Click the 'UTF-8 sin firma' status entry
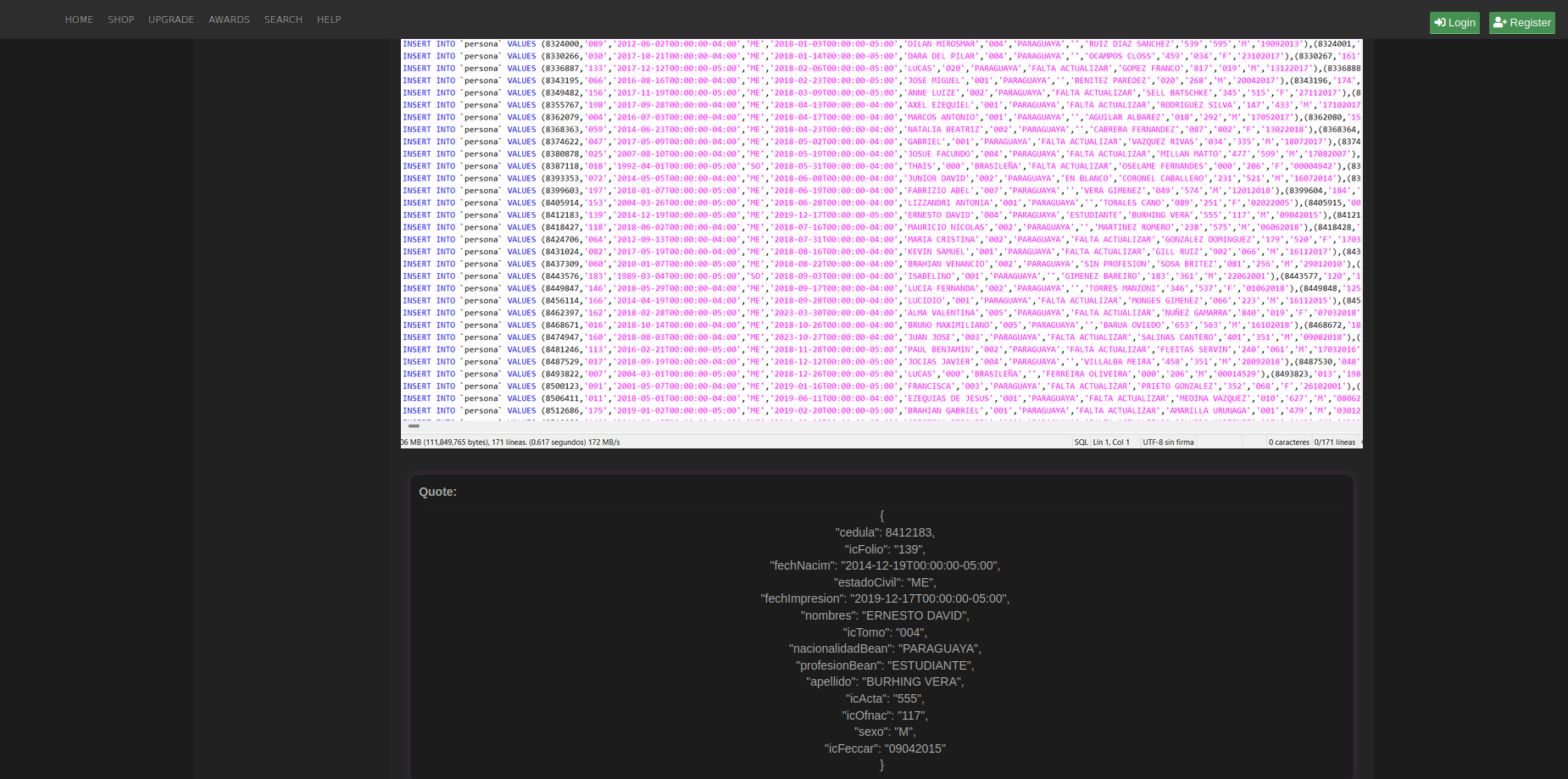This screenshot has width=1568, height=779. coord(1168,442)
